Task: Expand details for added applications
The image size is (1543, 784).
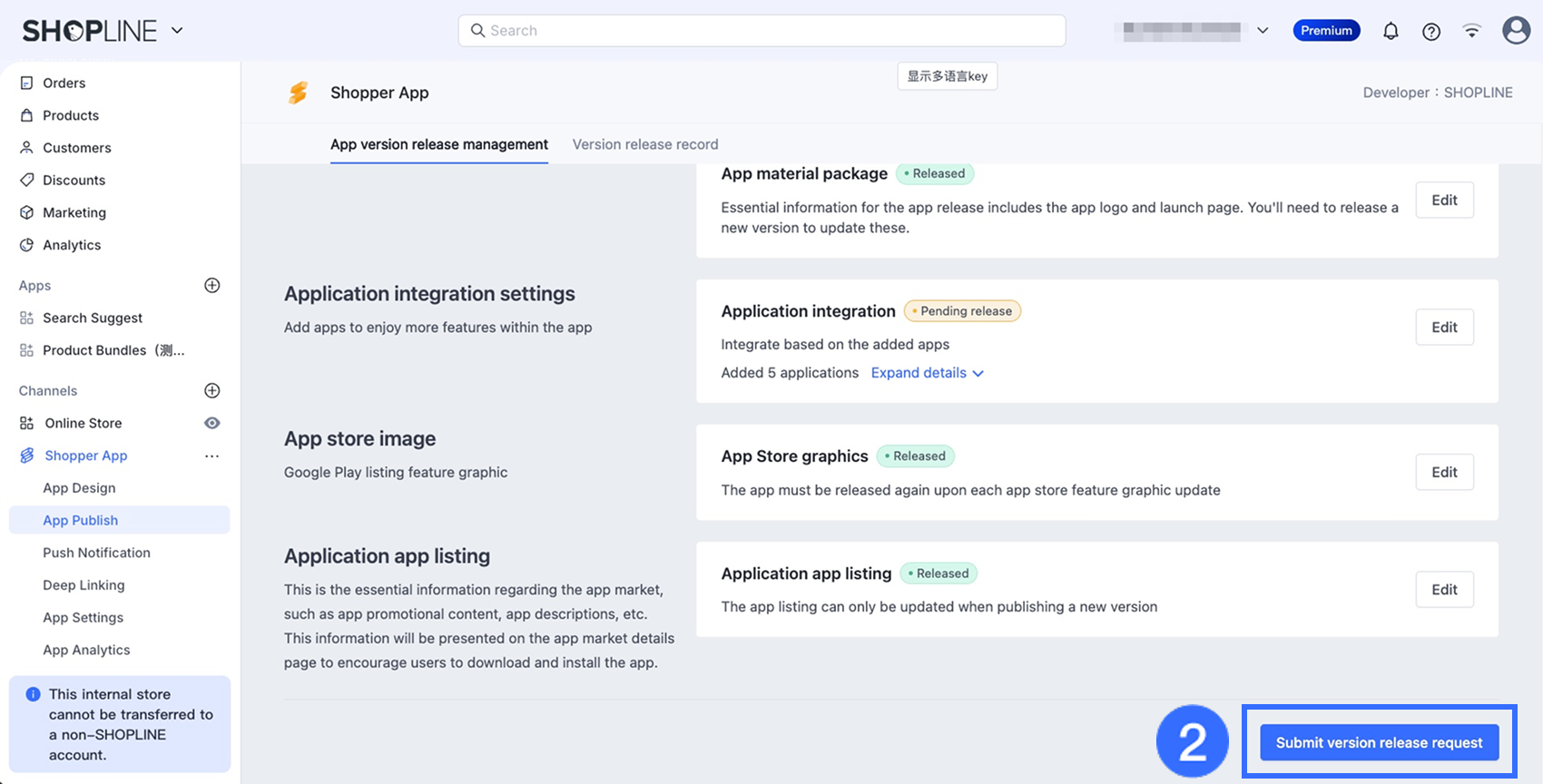Action: click(x=927, y=373)
